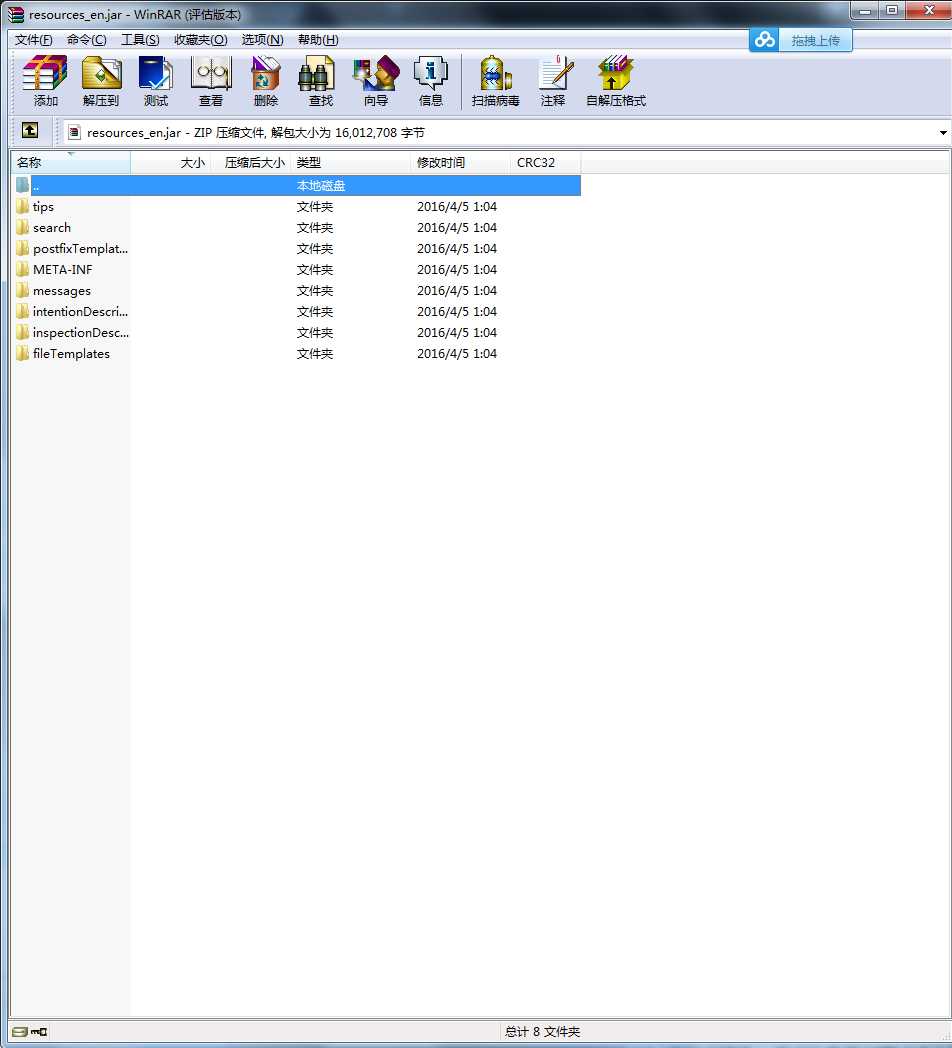Image resolution: width=952 pixels, height=1048 pixels.
Task: Click the Delete (删除) toolbar icon
Action: [265, 81]
